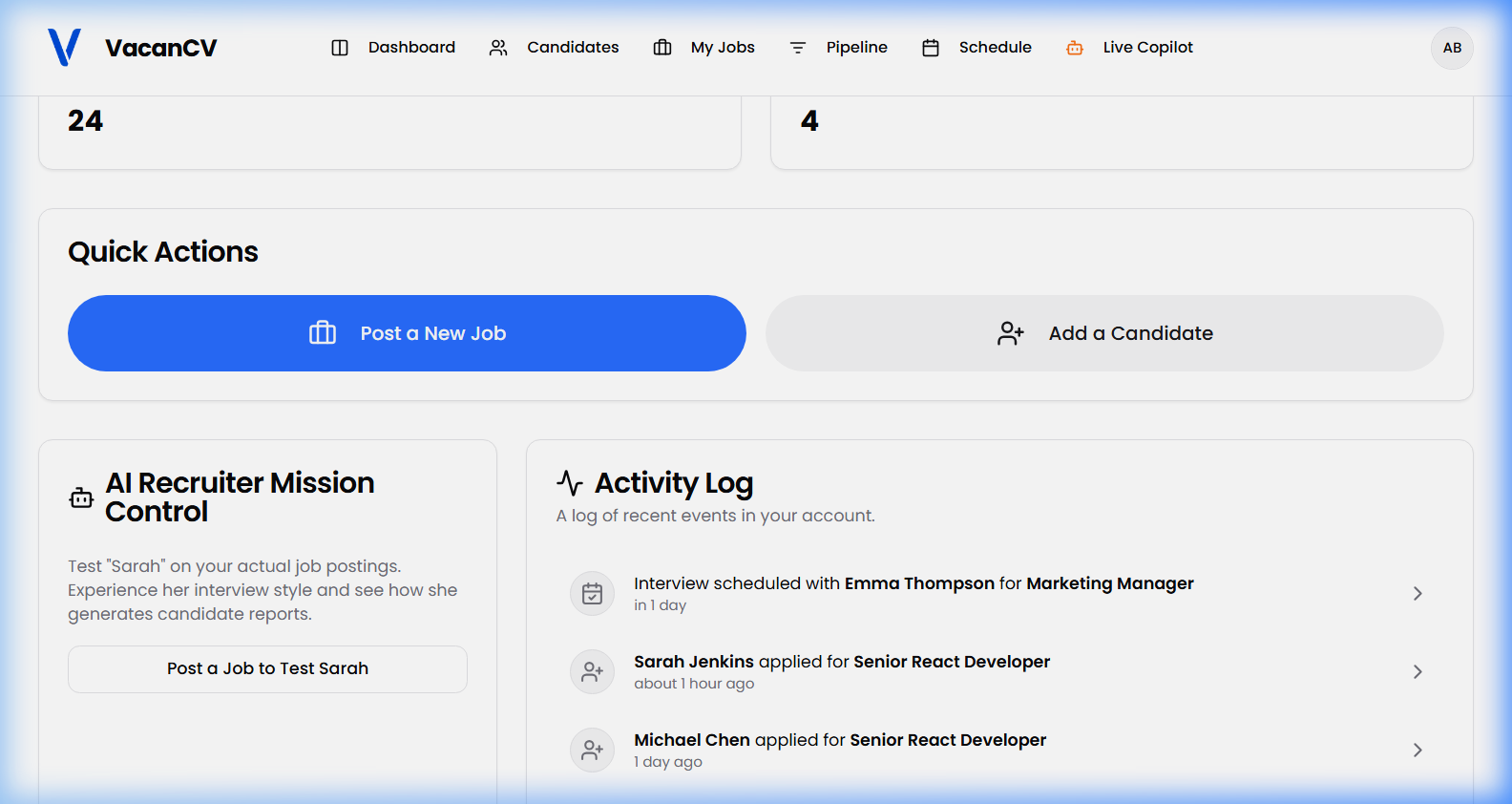
Task: Click the Pipeline filter icon
Action: 798,48
